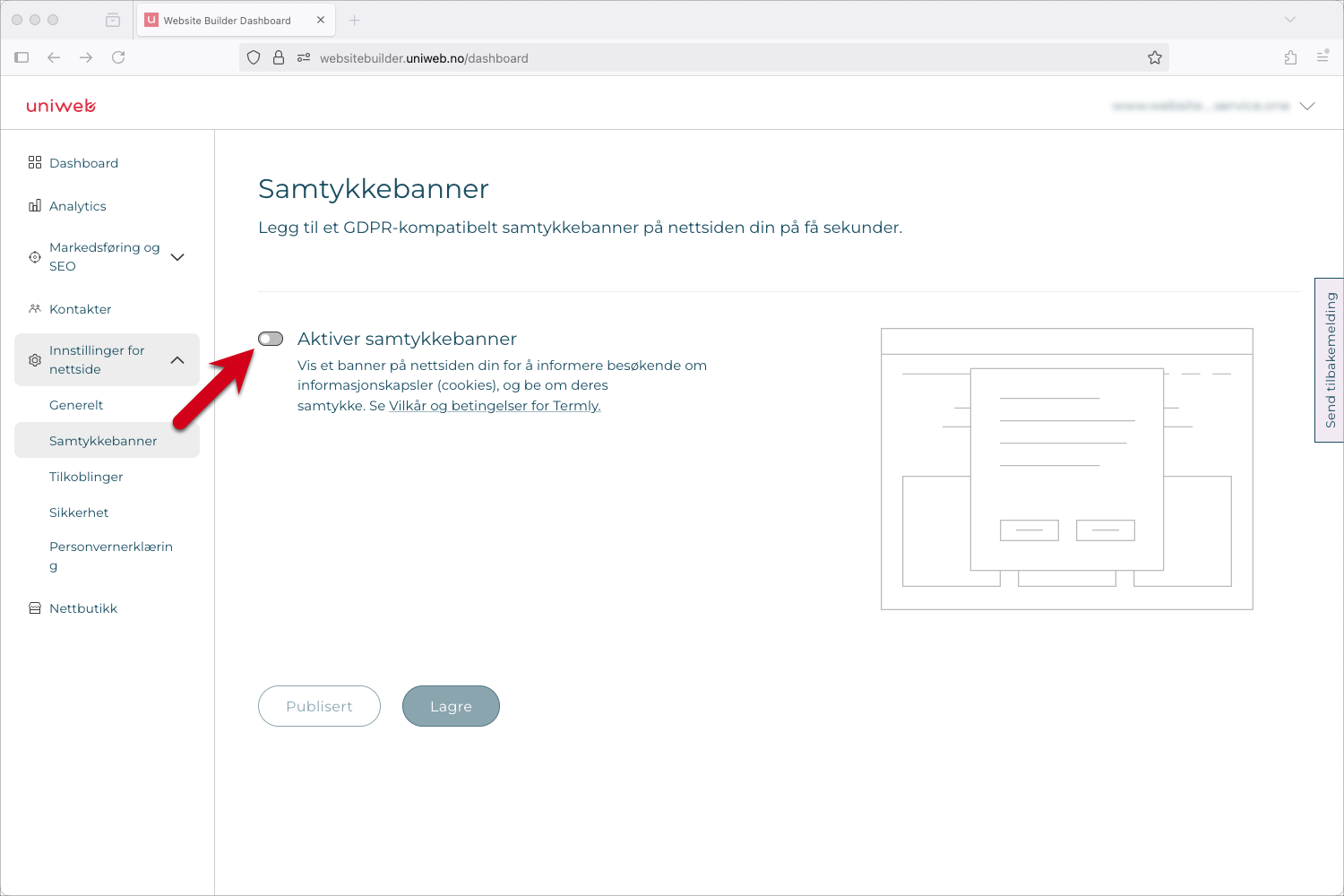Open Vilkår og betingelser for Termly link
This screenshot has width=1344, height=896.
point(495,406)
